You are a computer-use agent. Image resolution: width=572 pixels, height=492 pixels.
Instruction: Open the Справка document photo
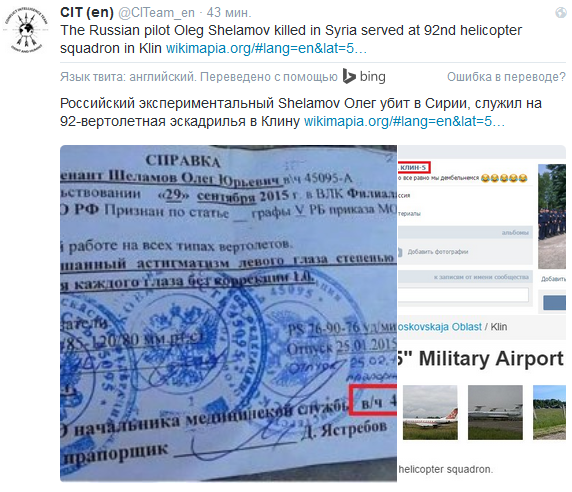(228, 313)
